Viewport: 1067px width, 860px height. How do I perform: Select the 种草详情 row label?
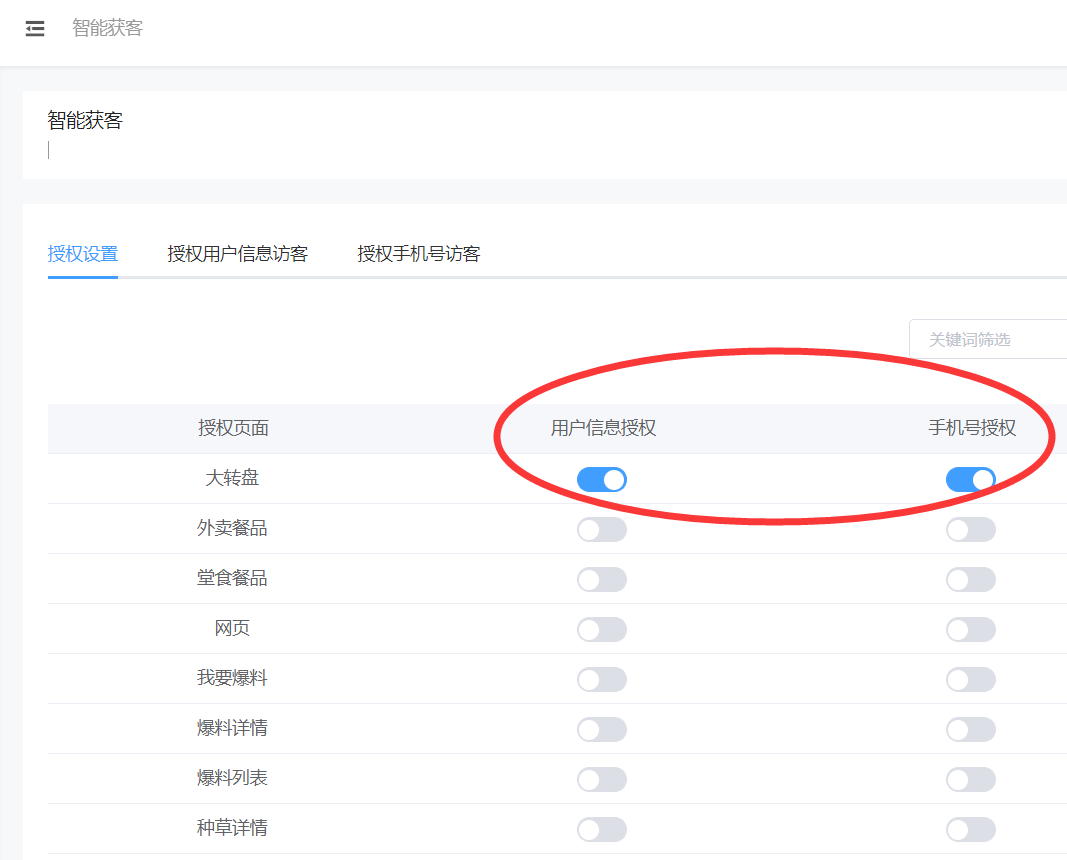232,828
